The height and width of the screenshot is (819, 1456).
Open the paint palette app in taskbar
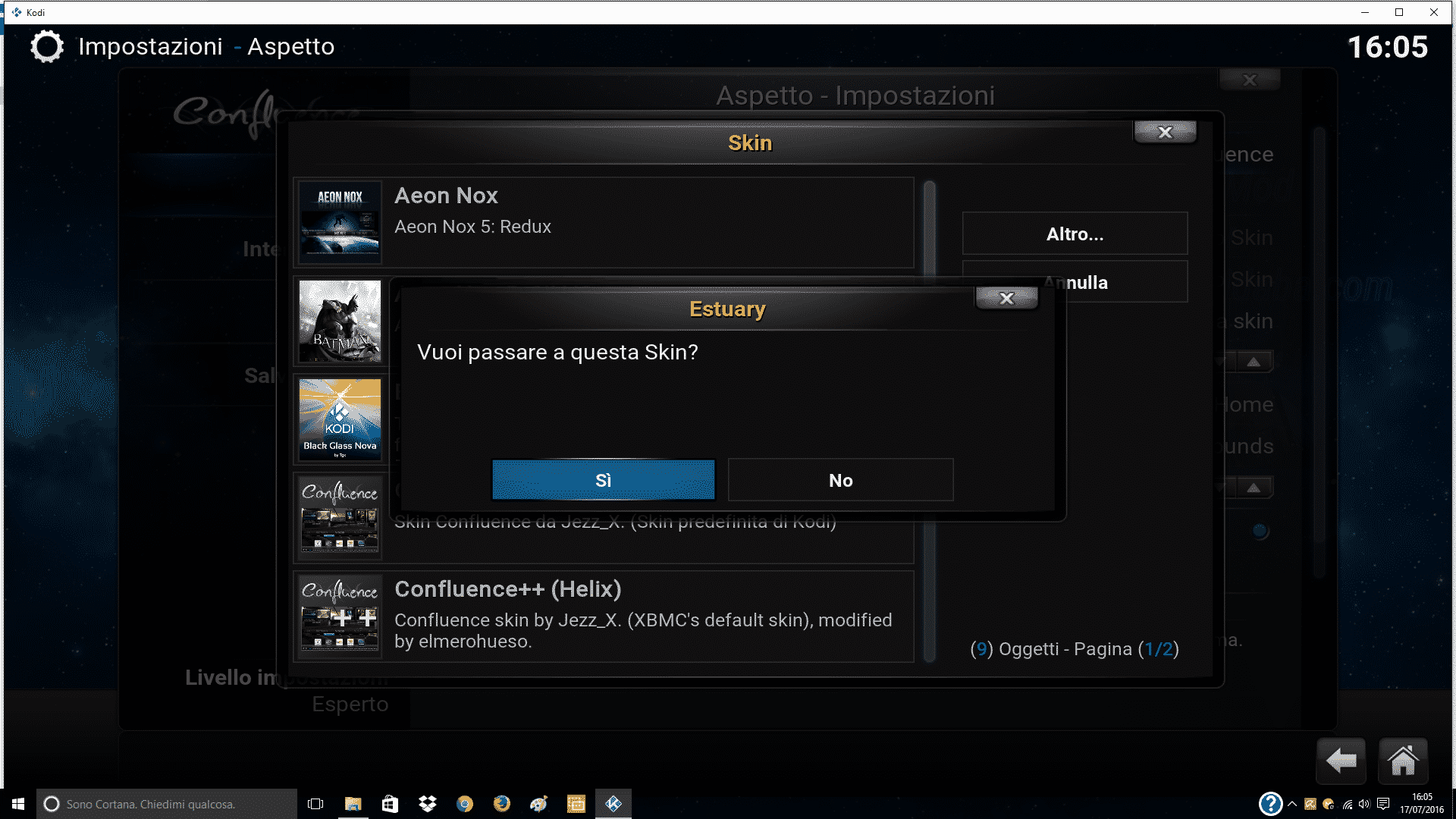point(539,804)
